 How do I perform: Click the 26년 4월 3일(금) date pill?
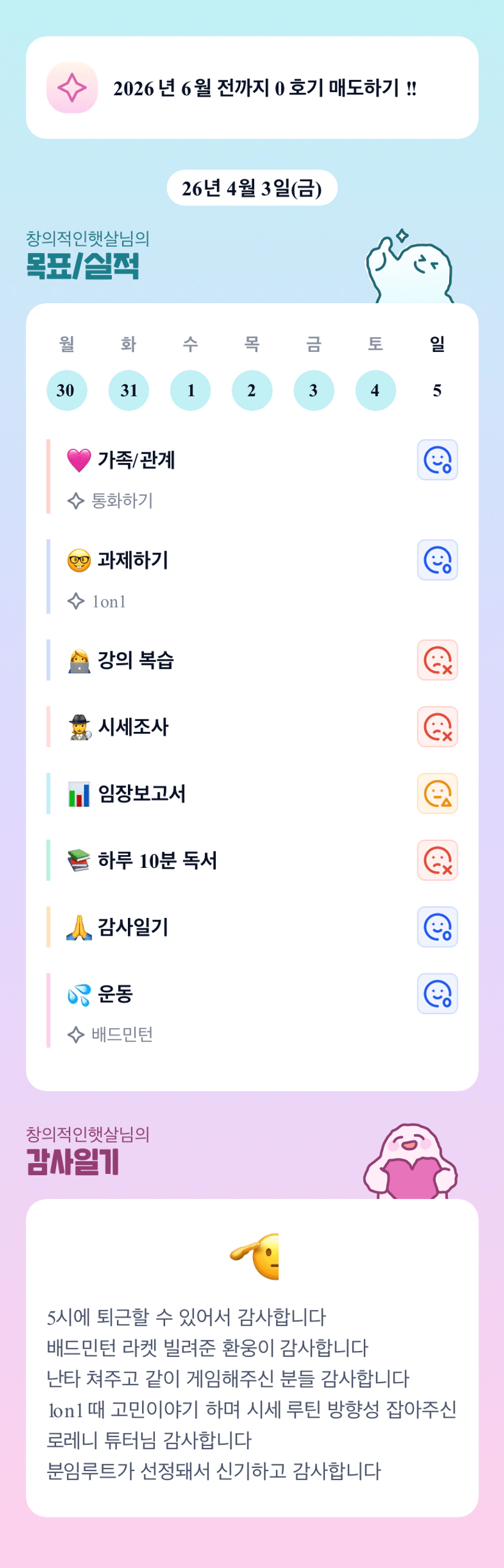(x=252, y=188)
